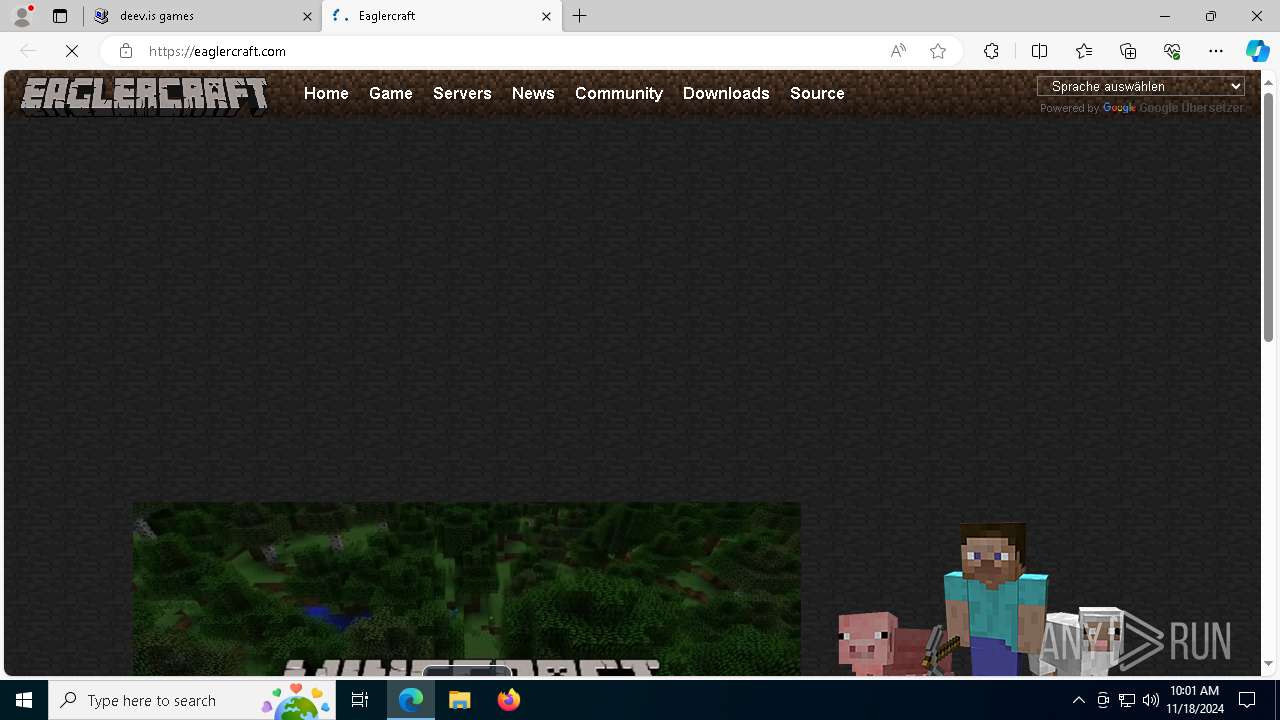Open the Source menu item
This screenshot has width=1280, height=720.
[817, 93]
